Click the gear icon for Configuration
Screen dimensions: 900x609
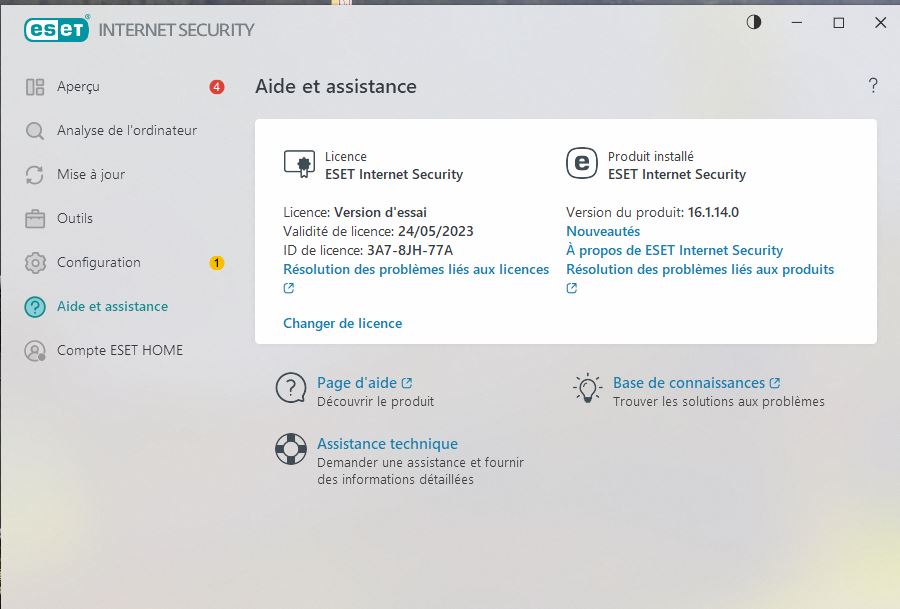pos(35,263)
